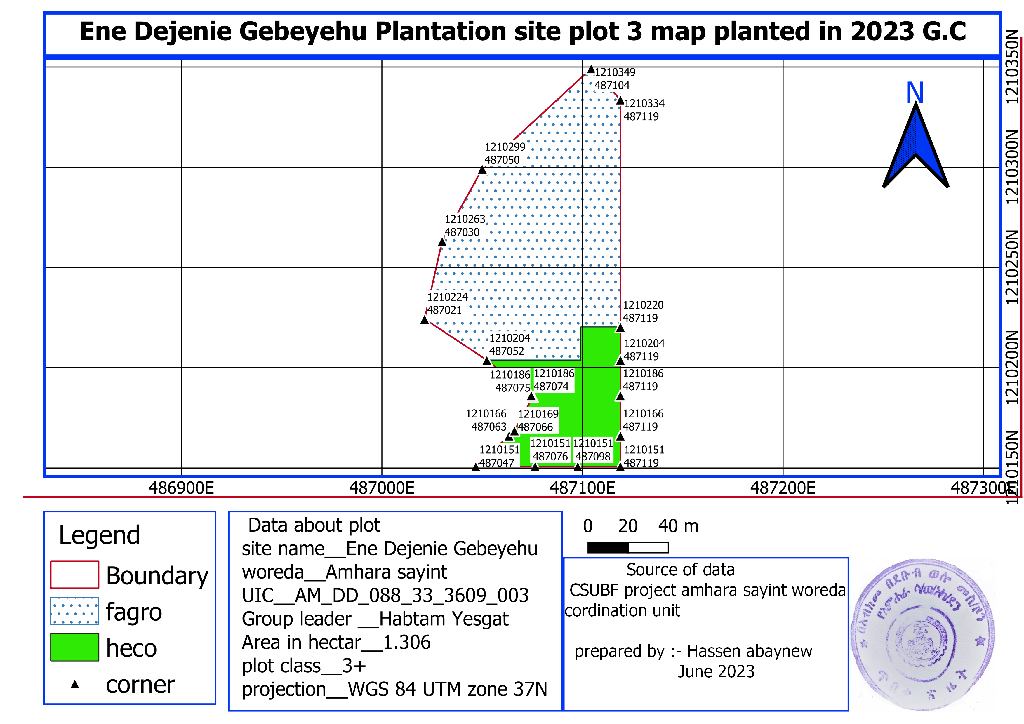Click the westernmost corner marker labeled 1210224 487021
Screen dimensions: 1024x724
(425, 319)
